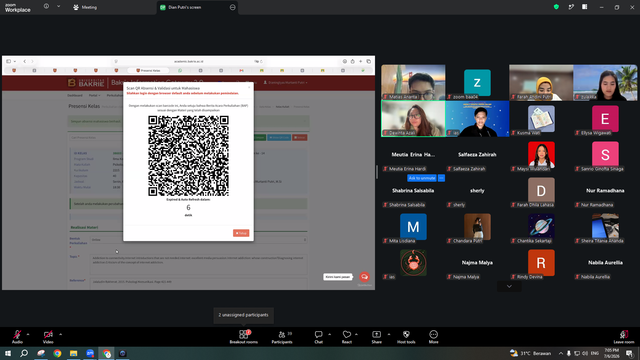The height and width of the screenshot is (360, 640).
Task: Open Host tools shield menu
Action: click(x=406, y=337)
